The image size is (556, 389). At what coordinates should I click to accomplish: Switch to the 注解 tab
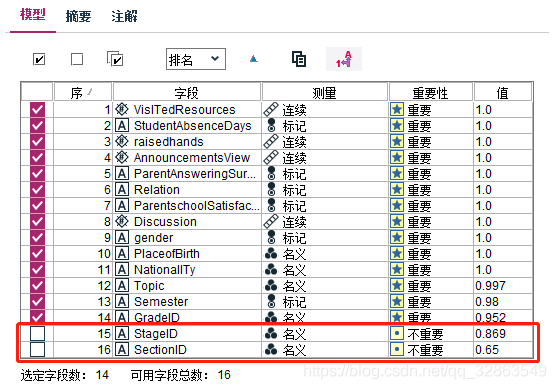point(124,16)
